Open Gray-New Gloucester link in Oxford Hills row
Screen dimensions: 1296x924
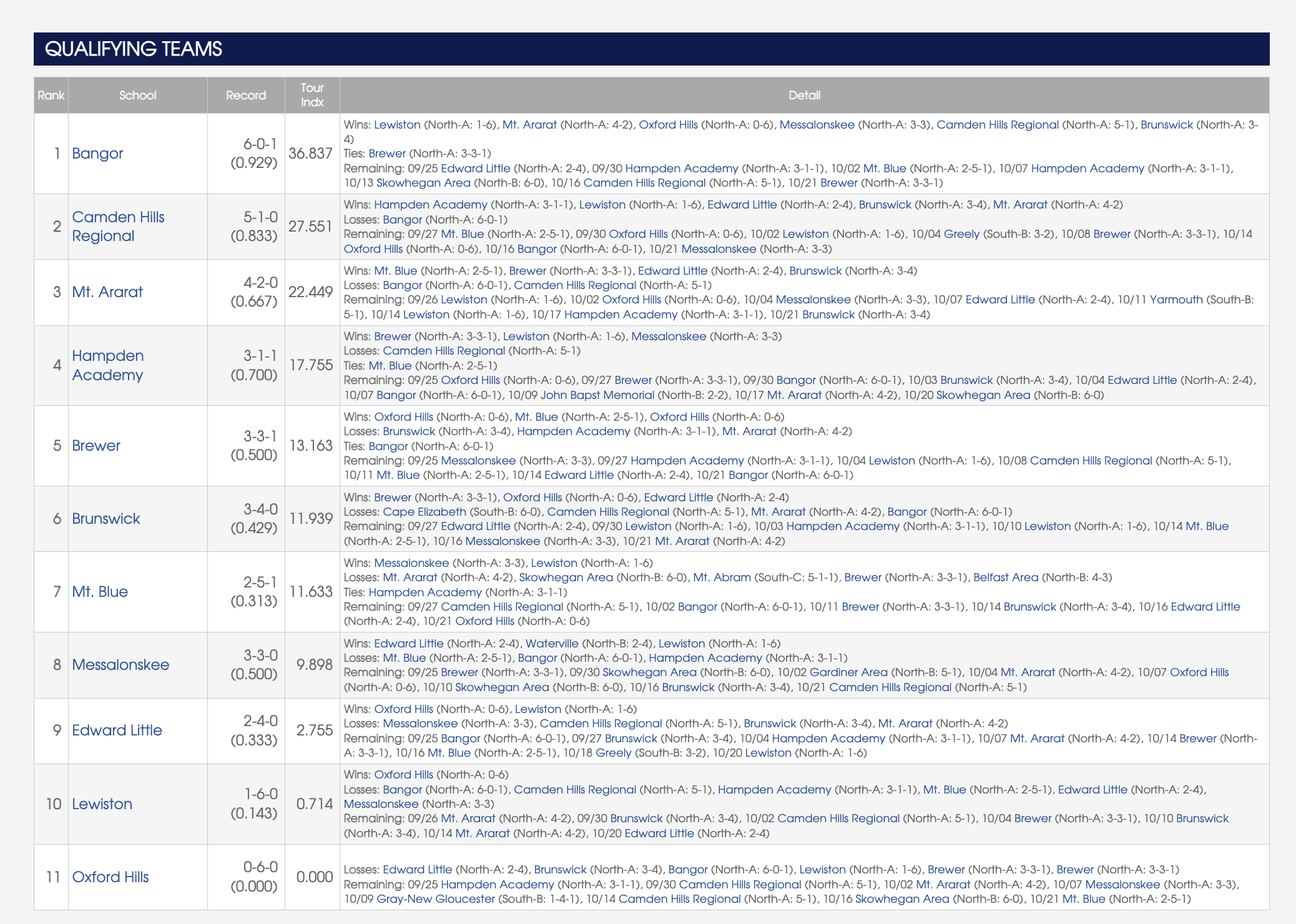[436, 899]
